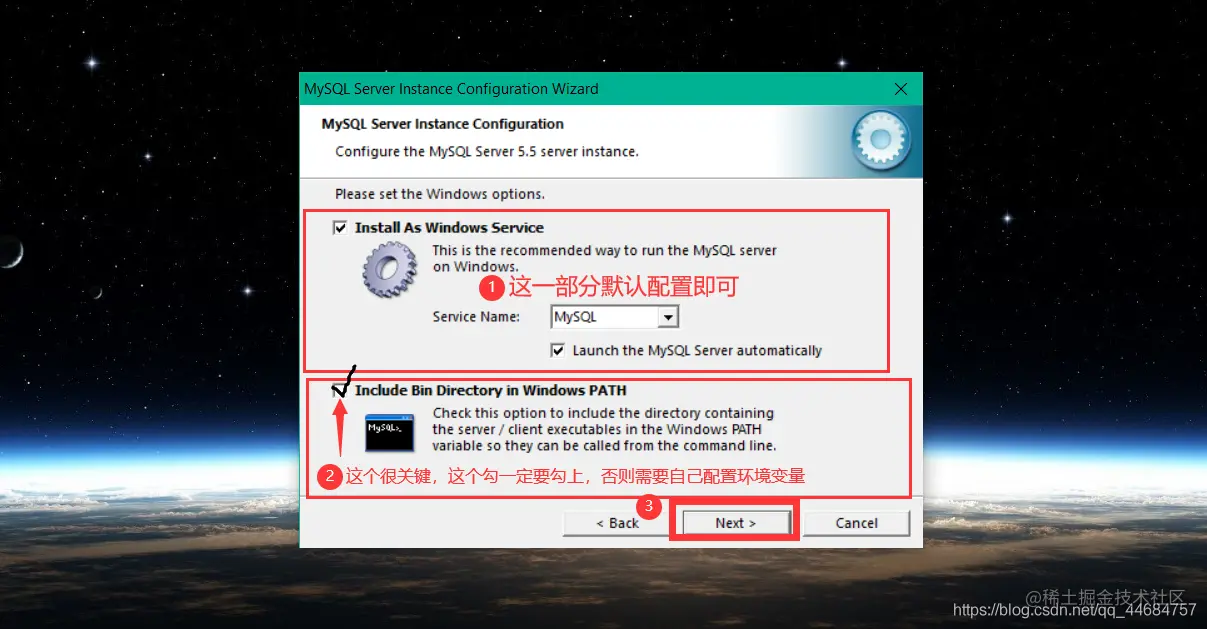Click the blue gear logo in wizard header

point(881,142)
